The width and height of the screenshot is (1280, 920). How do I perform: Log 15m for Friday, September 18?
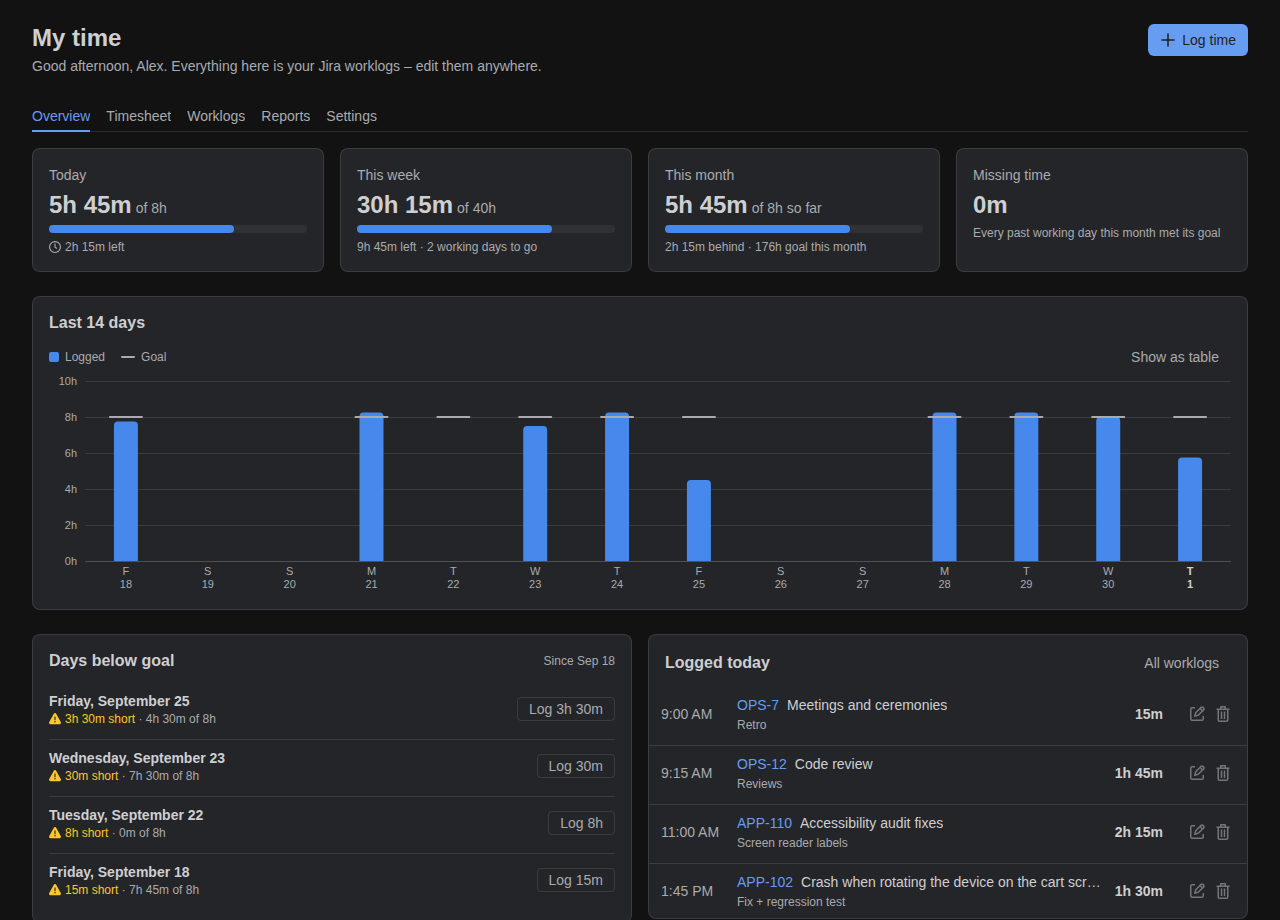[x=576, y=880]
